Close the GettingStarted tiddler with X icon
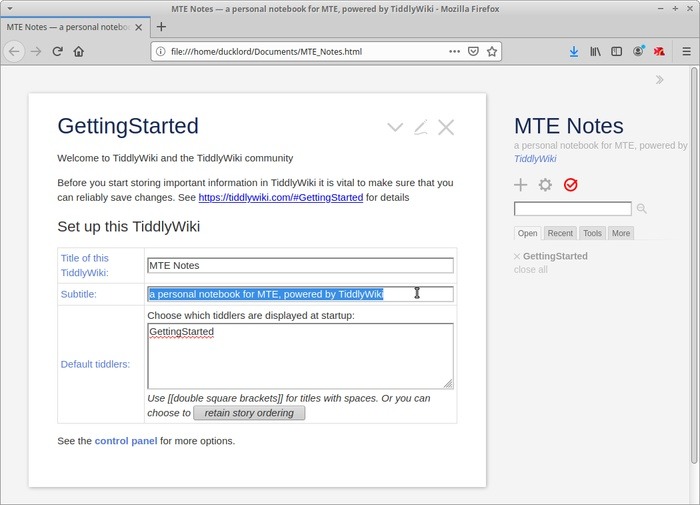700x505 pixels. (446, 127)
